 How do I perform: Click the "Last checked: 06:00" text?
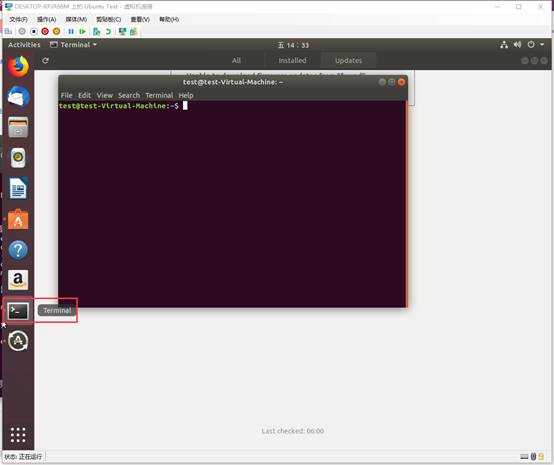[293, 431]
